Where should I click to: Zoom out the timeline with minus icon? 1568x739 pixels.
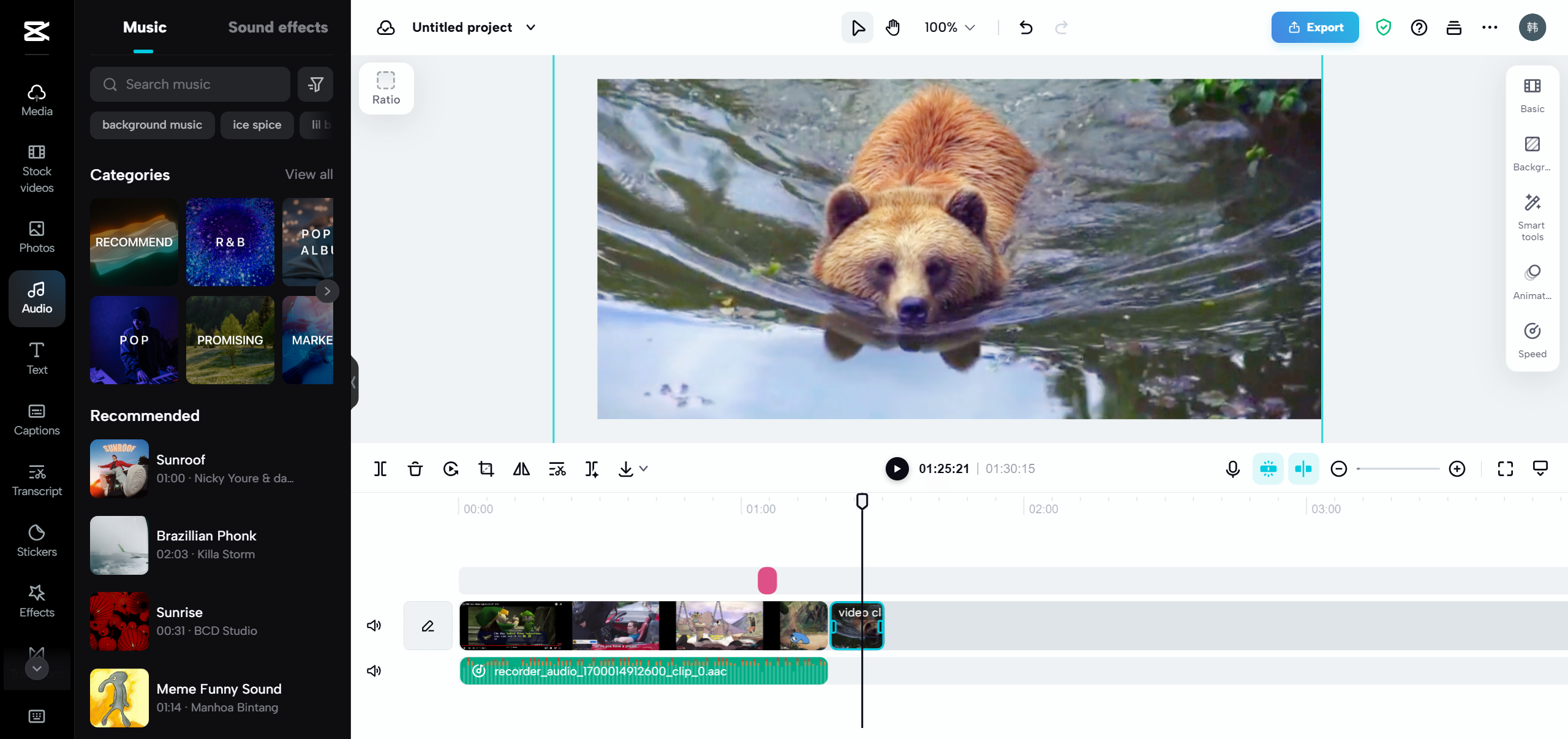(1339, 469)
